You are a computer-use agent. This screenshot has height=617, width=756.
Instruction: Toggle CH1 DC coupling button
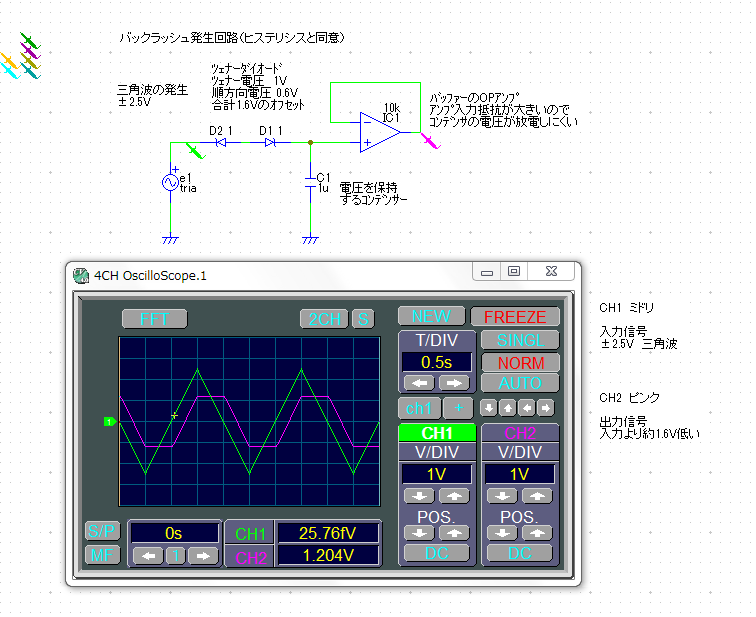coord(436,553)
